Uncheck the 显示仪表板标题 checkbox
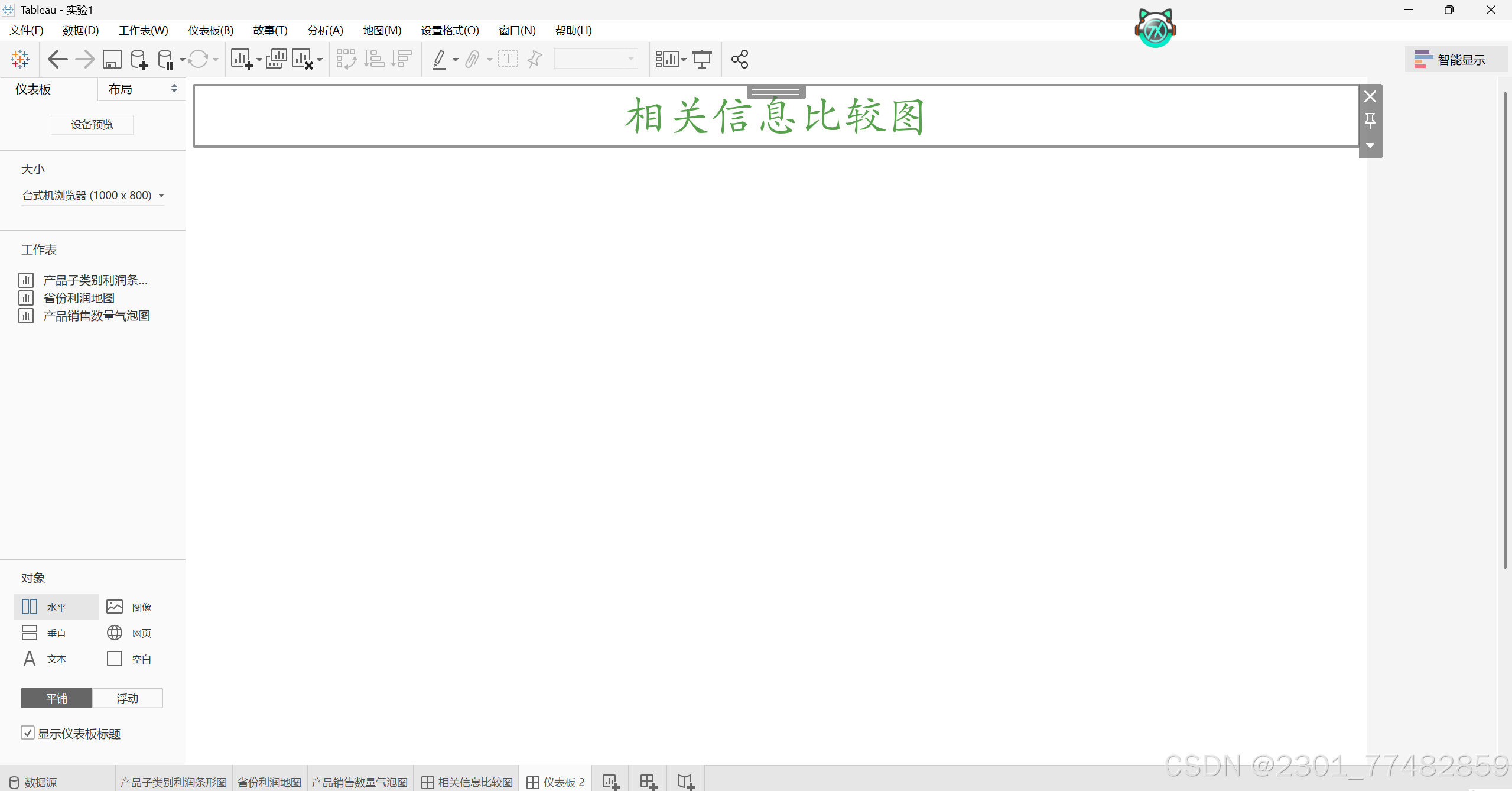This screenshot has width=1512, height=791. 28,733
